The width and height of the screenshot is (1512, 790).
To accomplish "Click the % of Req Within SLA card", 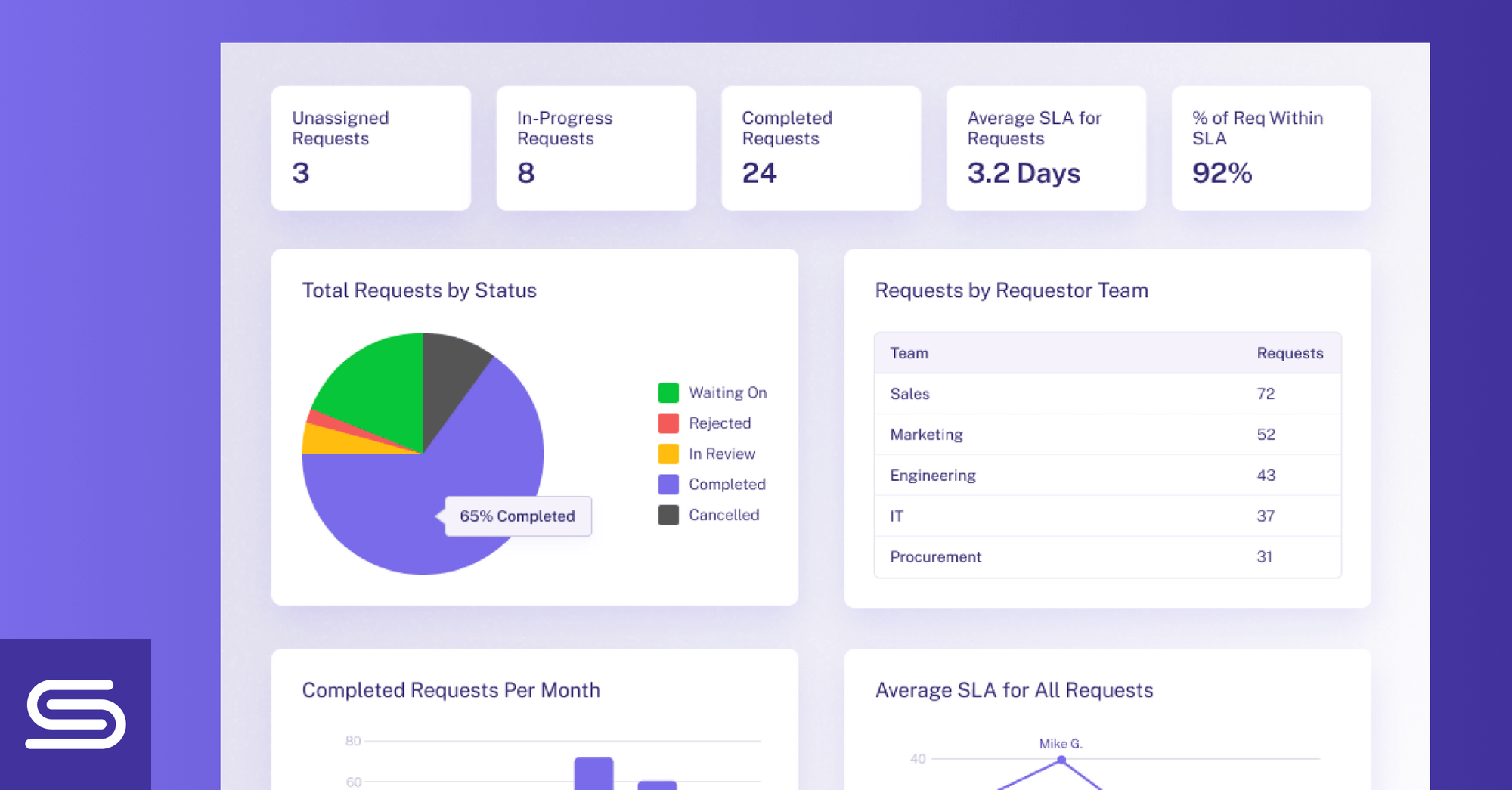I will (1270, 147).
